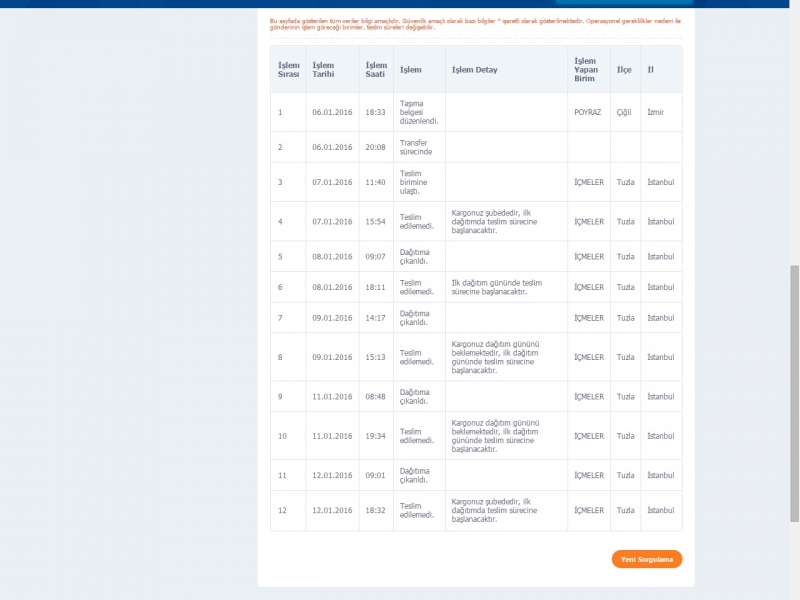Viewport: 800px width, 600px height.
Task: Click the İşlem Tarihi column header
Action: [323, 70]
